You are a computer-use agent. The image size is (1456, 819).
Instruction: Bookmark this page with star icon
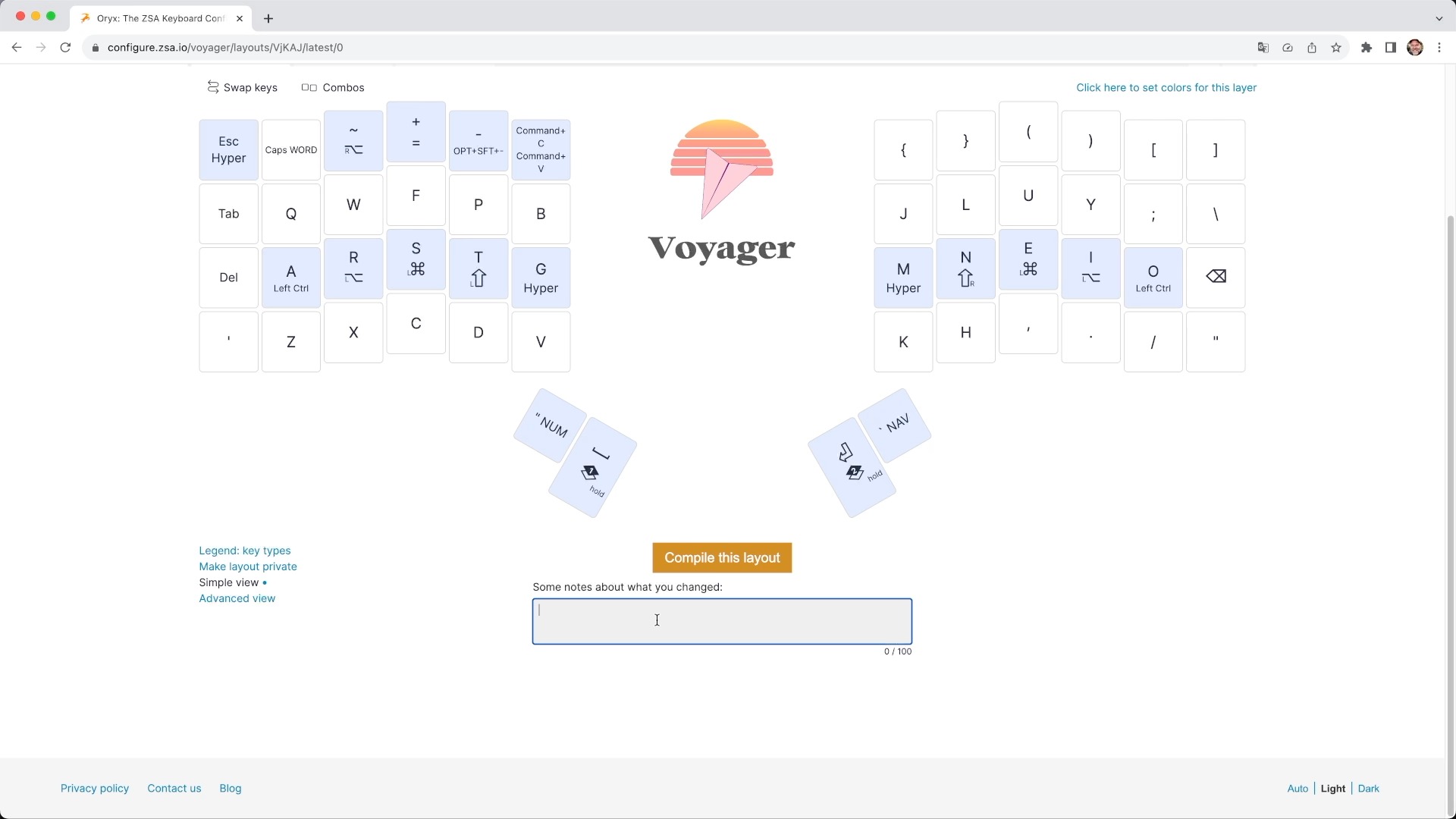click(x=1336, y=47)
